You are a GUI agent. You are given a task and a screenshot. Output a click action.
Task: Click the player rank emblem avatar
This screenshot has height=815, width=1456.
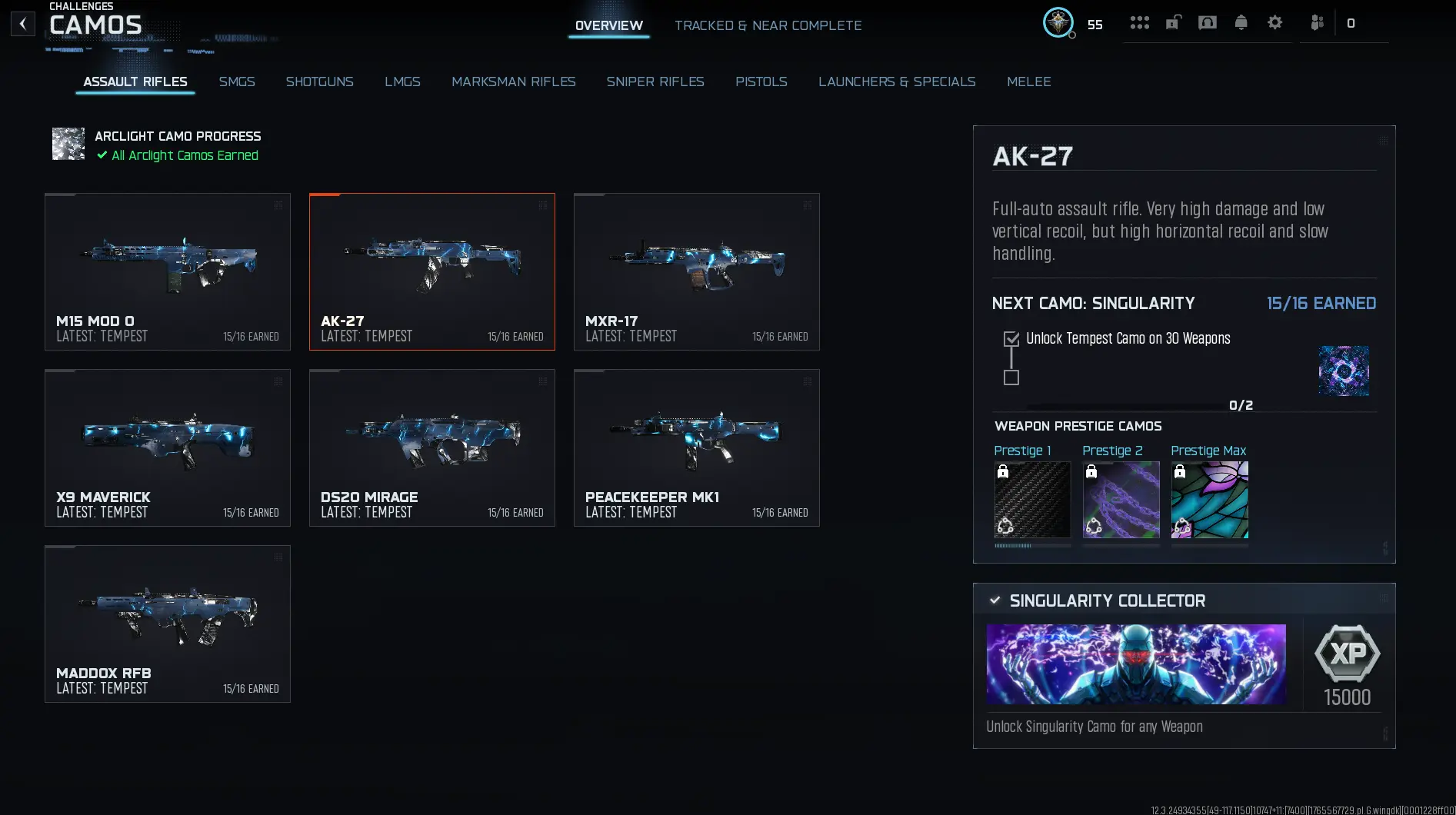(x=1058, y=22)
